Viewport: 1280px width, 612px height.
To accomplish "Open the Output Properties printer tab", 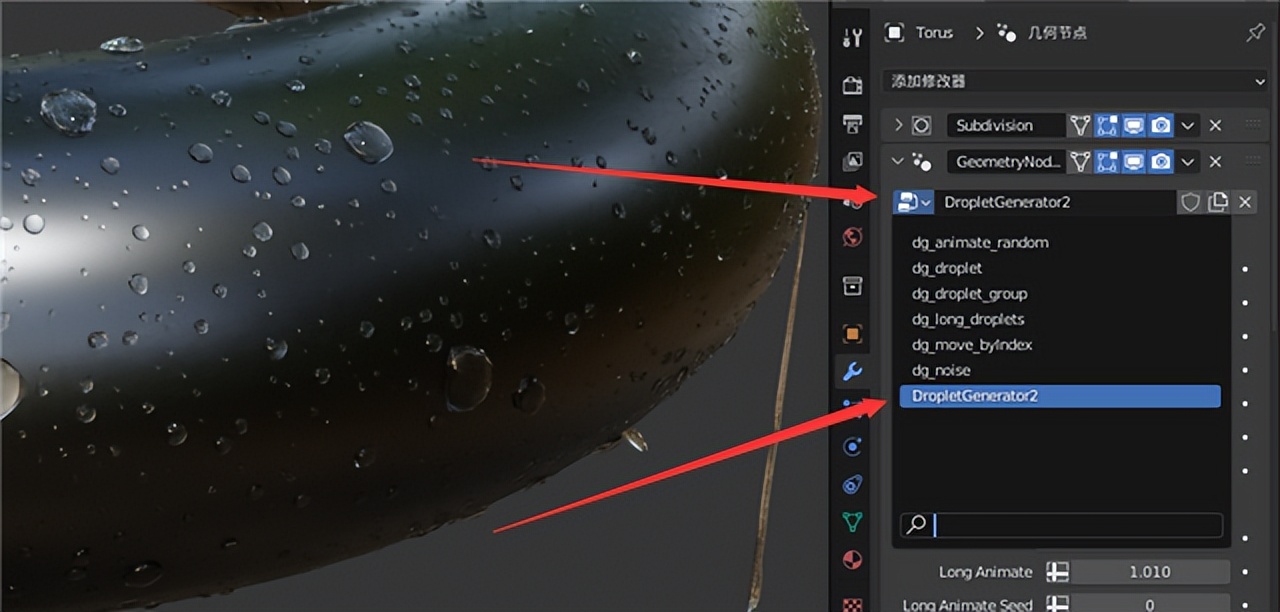I will [852, 122].
